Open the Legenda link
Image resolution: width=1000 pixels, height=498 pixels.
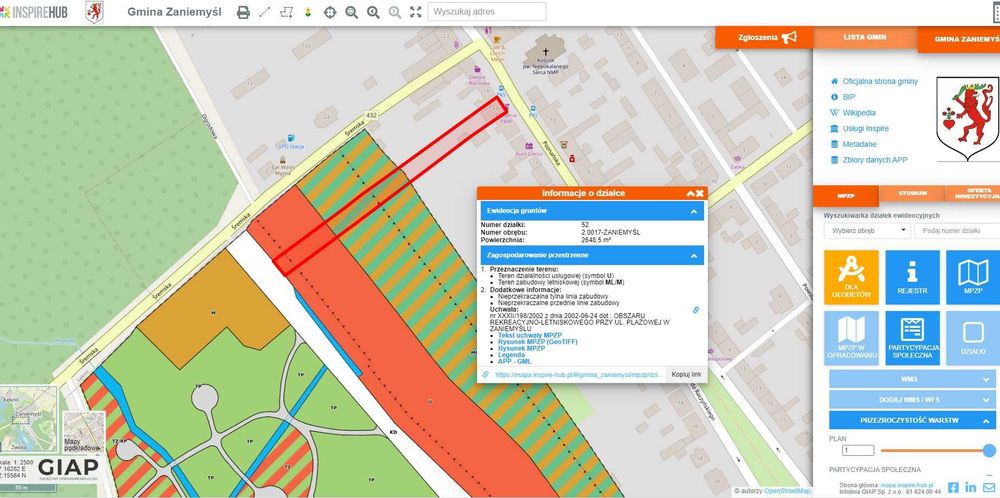tap(511, 355)
